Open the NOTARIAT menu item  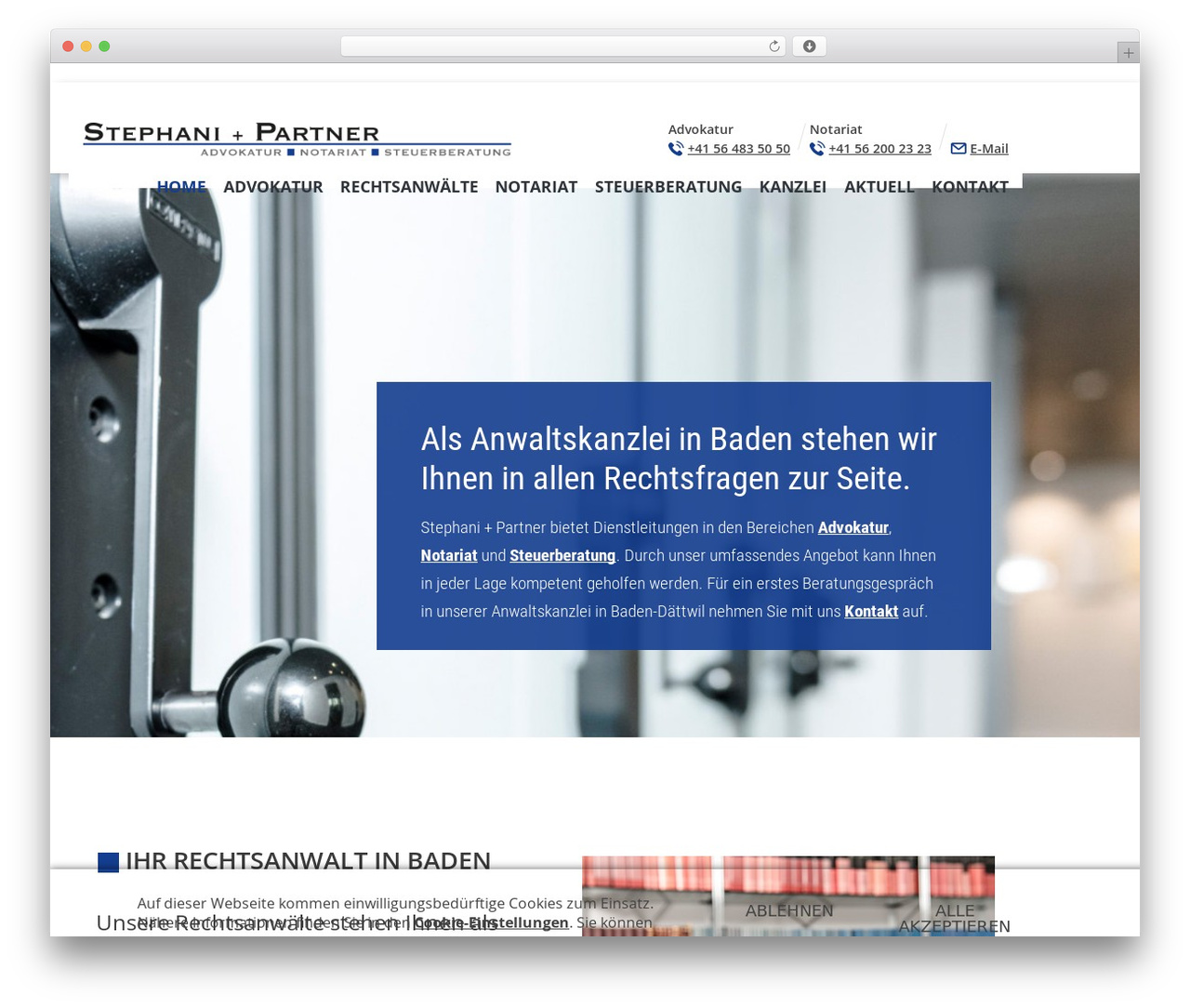(536, 186)
